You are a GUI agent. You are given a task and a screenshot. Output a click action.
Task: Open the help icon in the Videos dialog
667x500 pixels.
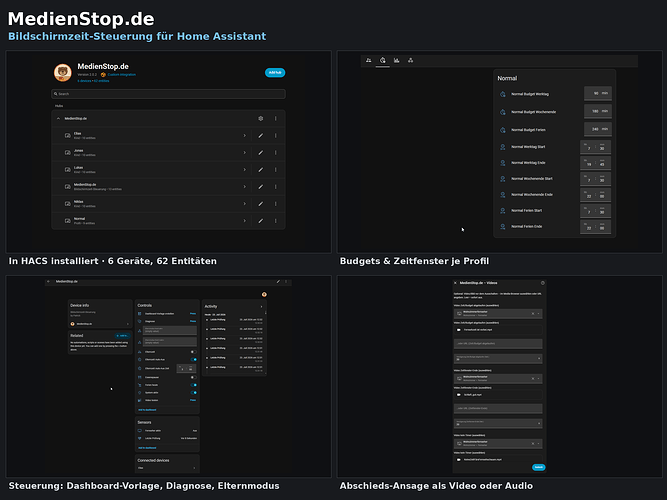(x=542, y=283)
